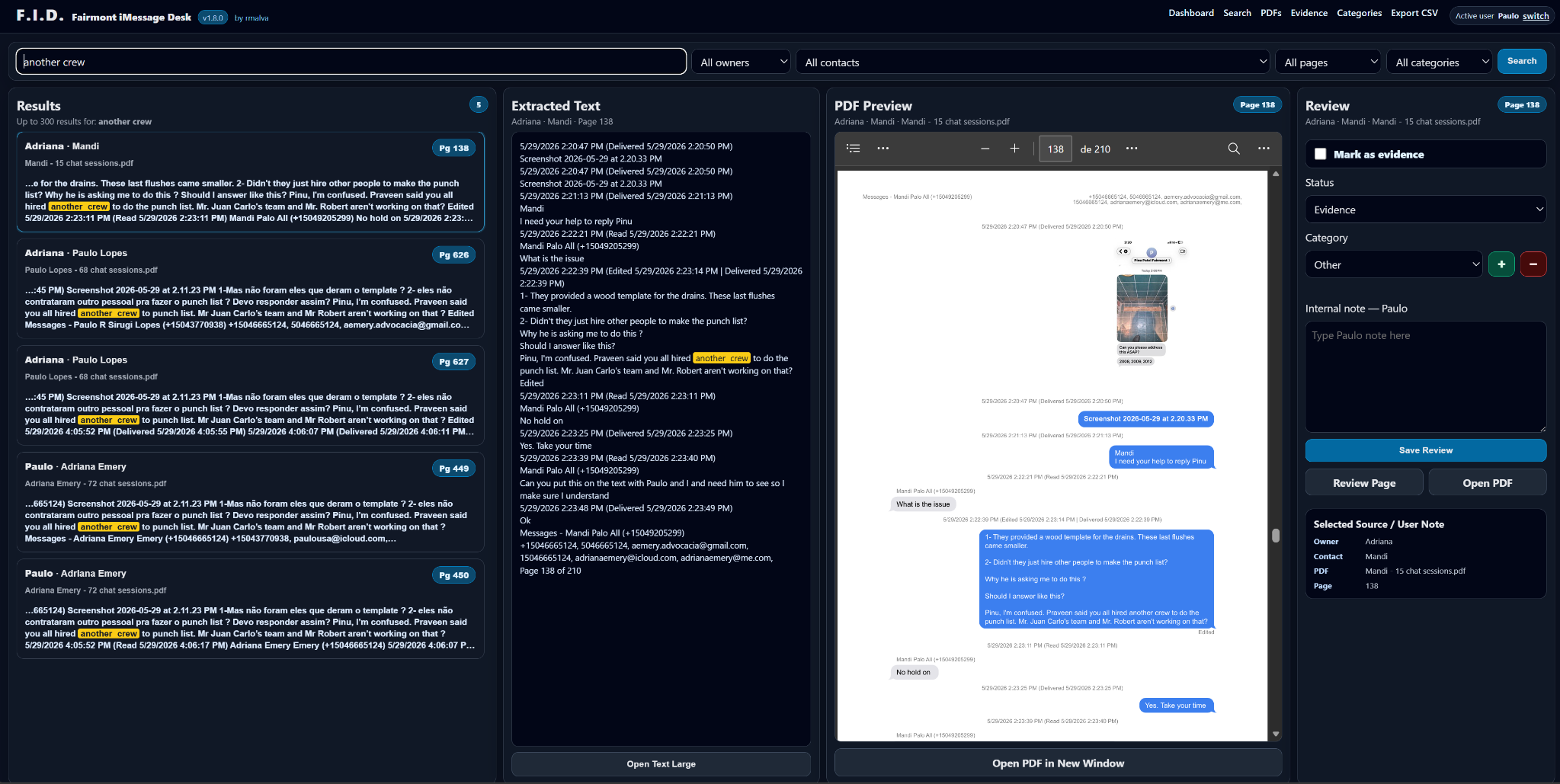Click Open PDF in New Window
The height and width of the screenshot is (784, 1560).
point(1058,763)
